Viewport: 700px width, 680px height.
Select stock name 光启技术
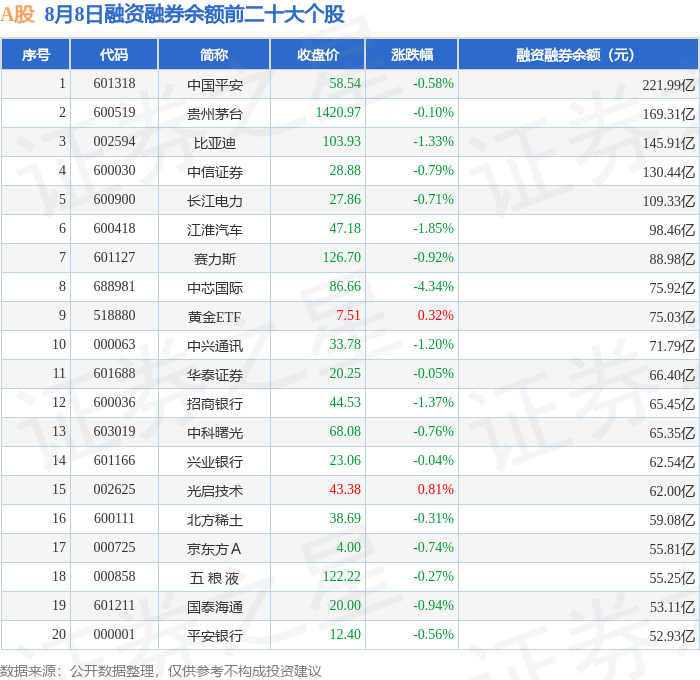pyautogui.click(x=215, y=491)
